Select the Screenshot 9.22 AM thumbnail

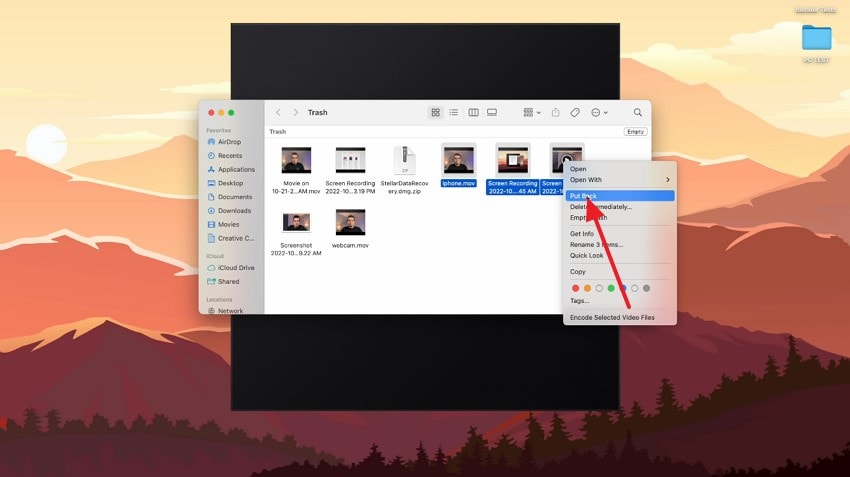point(296,222)
